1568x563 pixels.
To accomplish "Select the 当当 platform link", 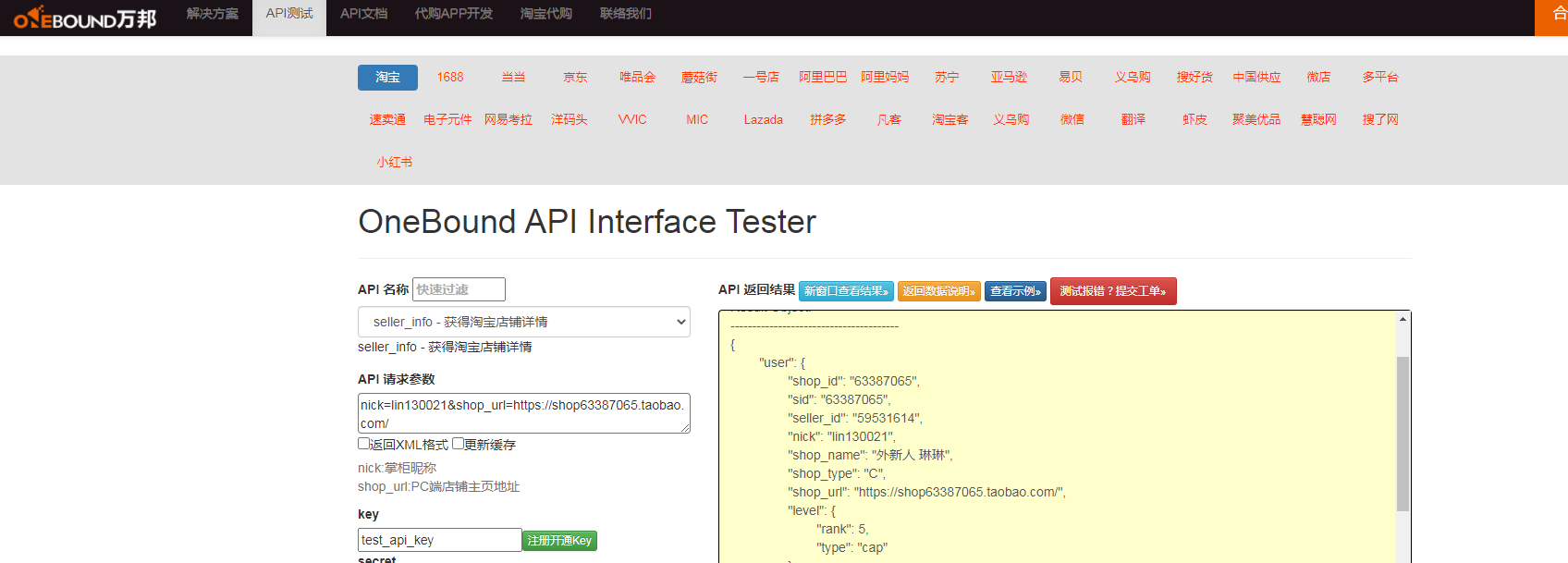I will 513,78.
